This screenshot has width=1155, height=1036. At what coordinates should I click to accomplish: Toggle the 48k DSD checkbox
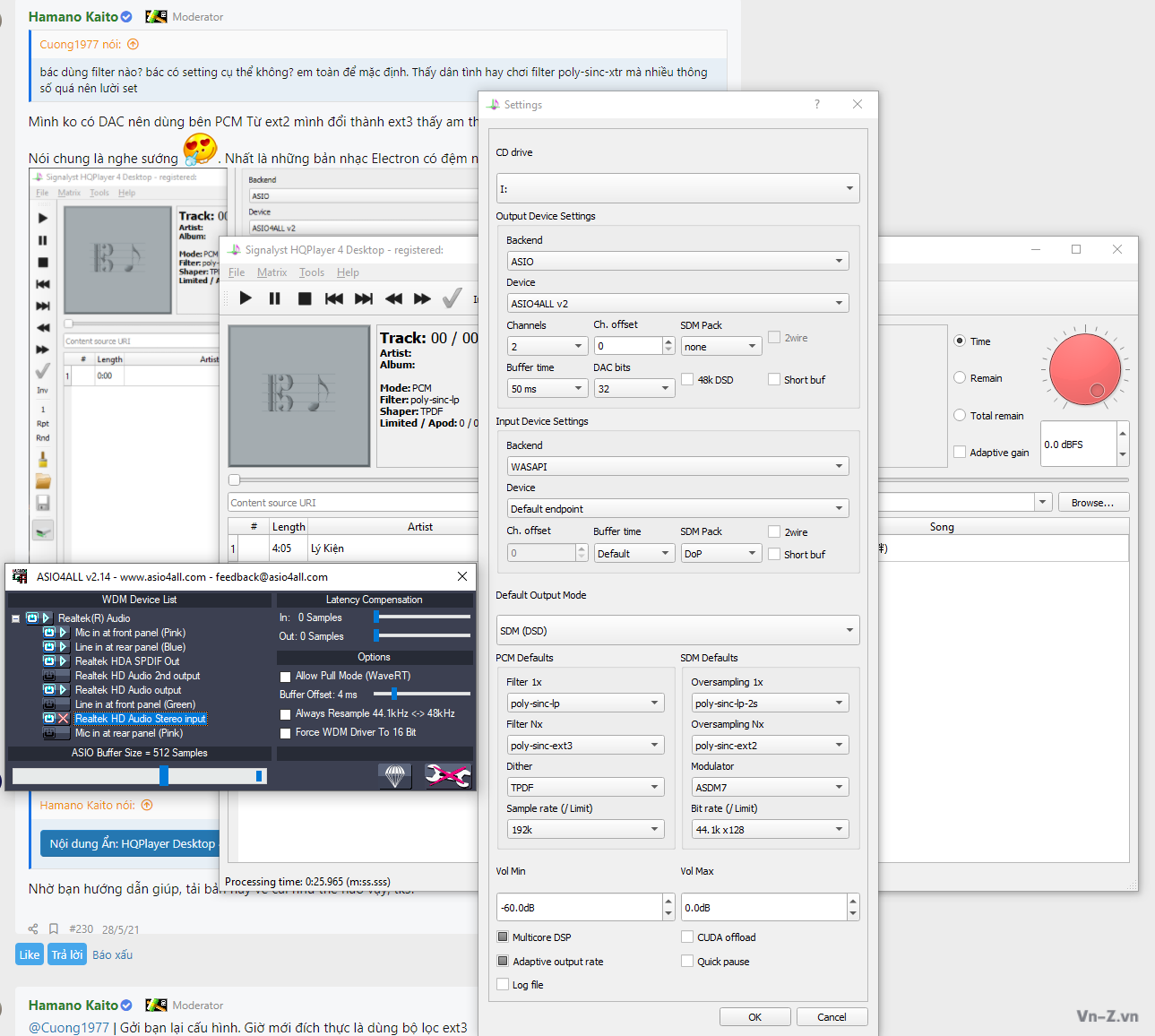[687, 379]
